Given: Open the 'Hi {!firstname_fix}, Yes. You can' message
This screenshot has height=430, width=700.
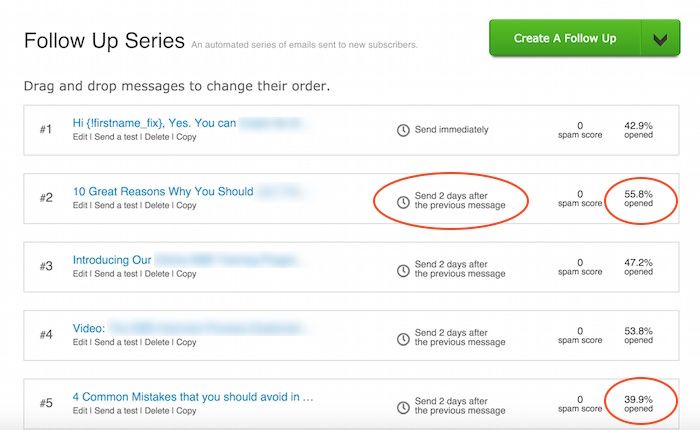Looking at the screenshot, I should point(154,123).
